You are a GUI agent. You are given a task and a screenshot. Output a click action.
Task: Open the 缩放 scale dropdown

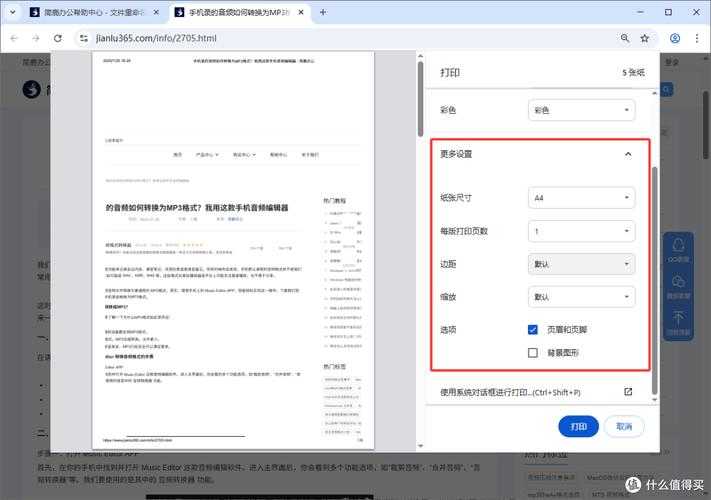pyautogui.click(x=581, y=297)
